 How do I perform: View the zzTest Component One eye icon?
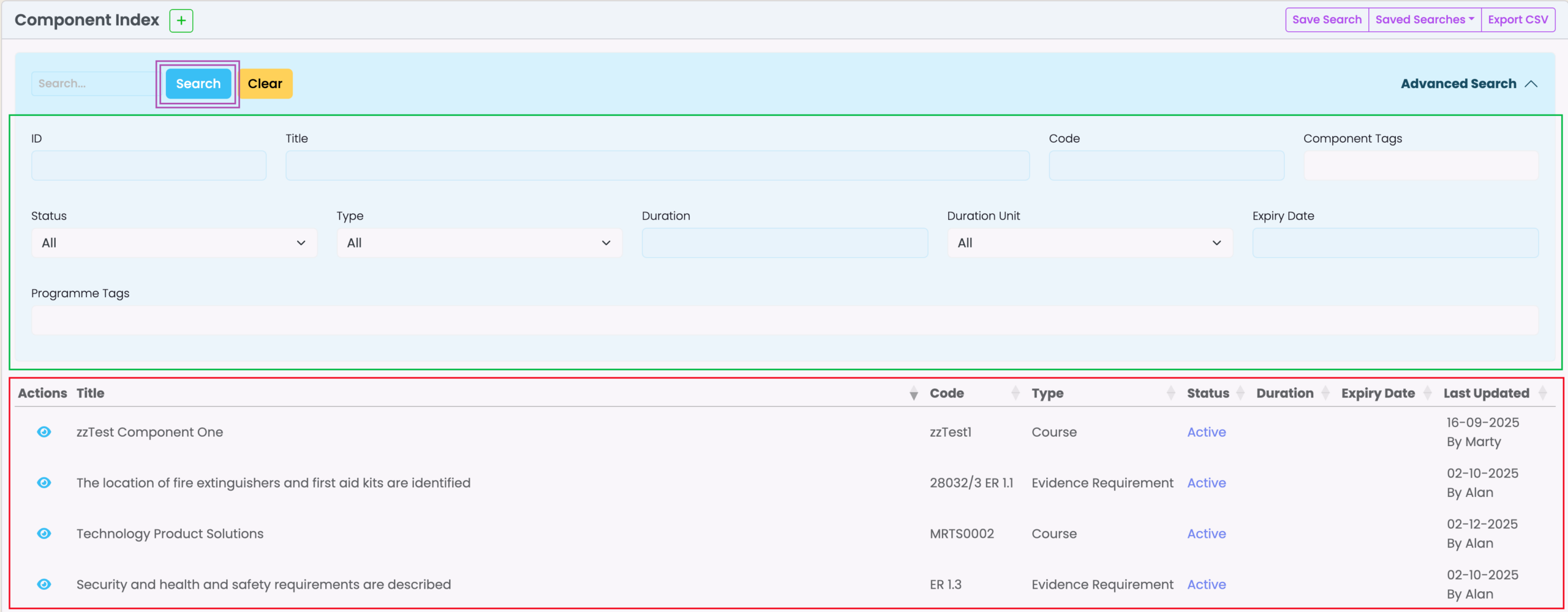[x=44, y=432]
